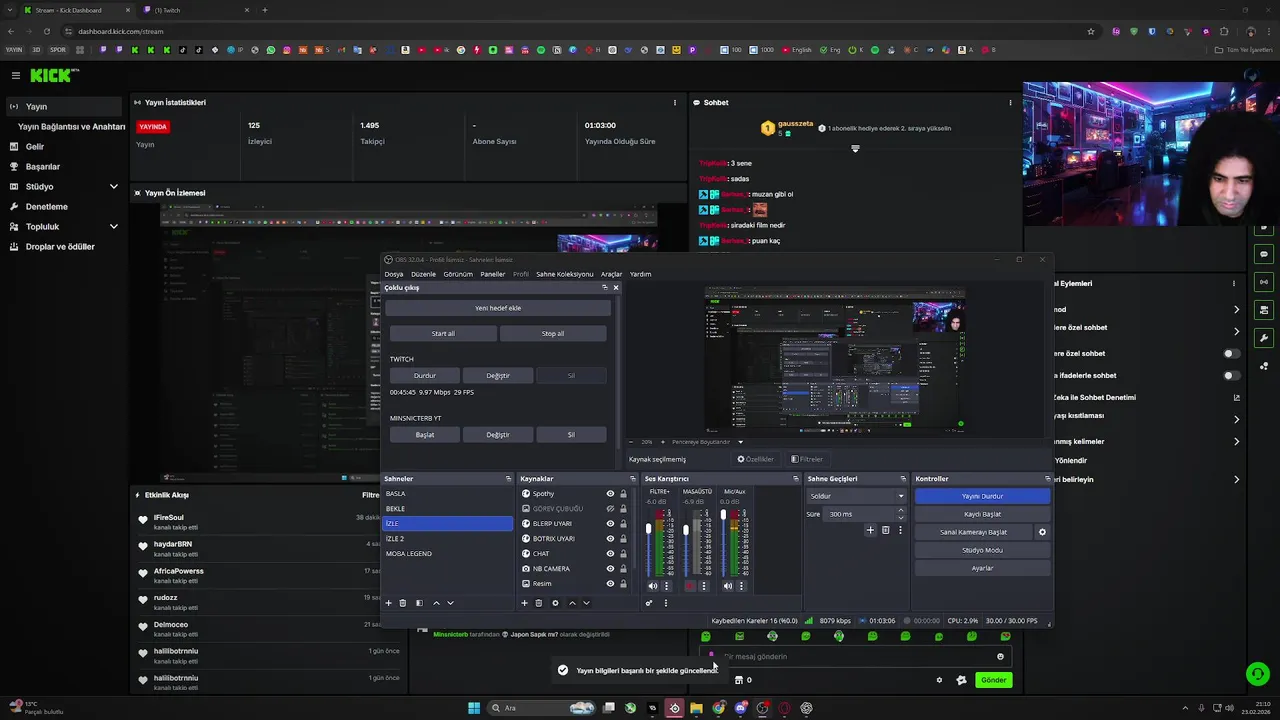This screenshot has height=720, width=1280.
Task: Open virtual camera settings gear icon
Action: click(x=1042, y=532)
